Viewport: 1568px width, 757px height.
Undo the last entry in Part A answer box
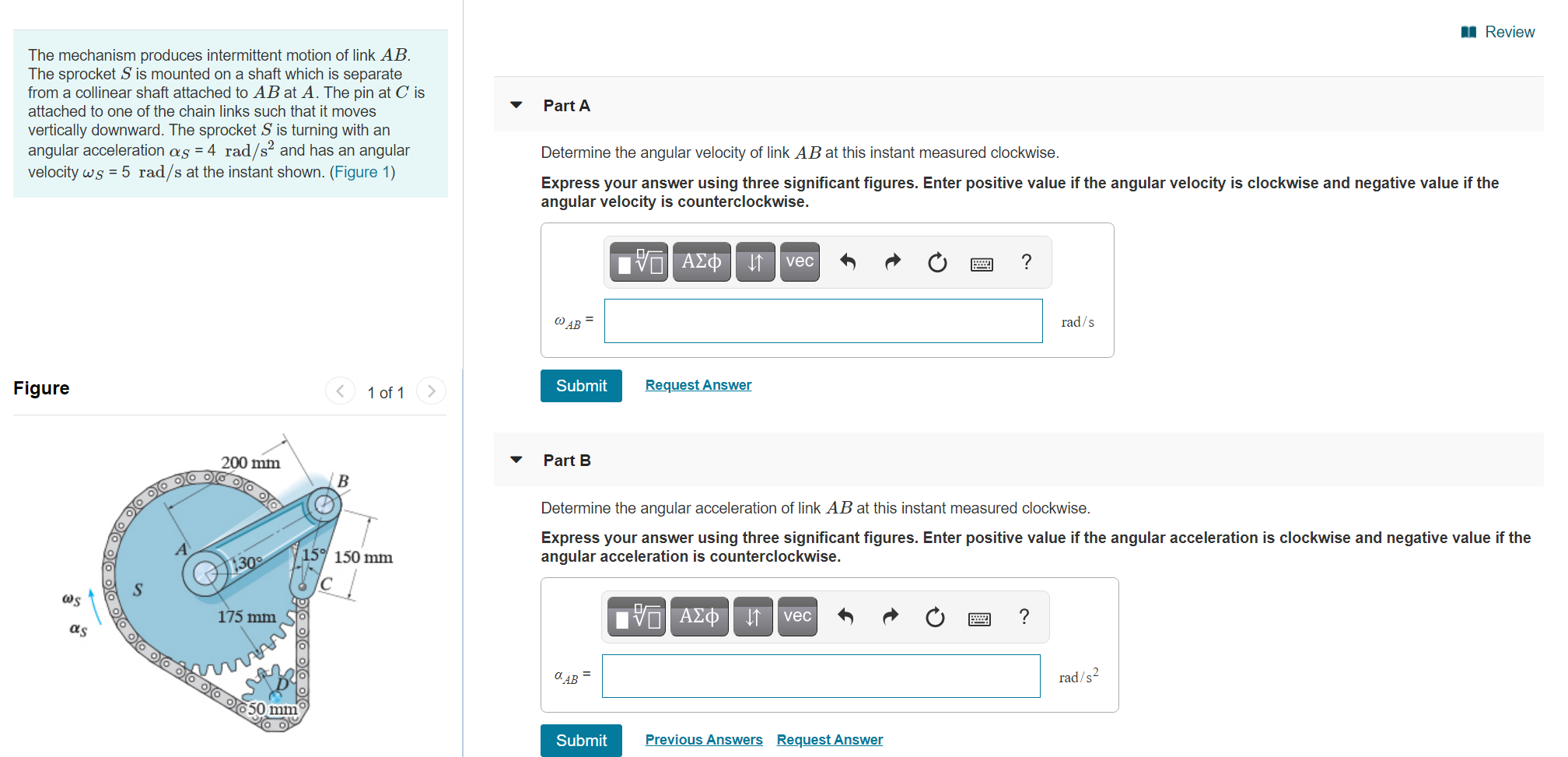847,262
